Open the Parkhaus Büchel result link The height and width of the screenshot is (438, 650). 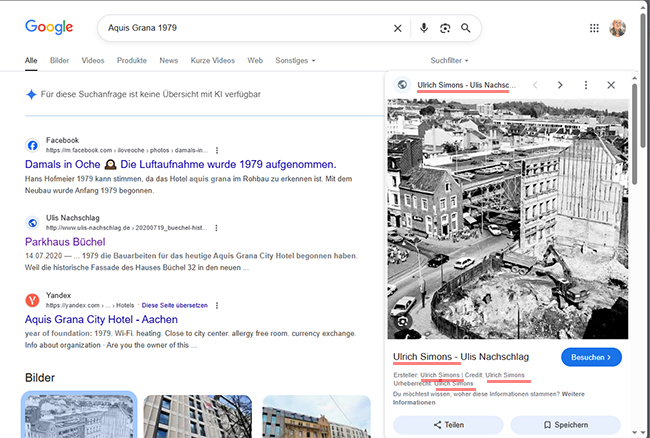(x=65, y=242)
